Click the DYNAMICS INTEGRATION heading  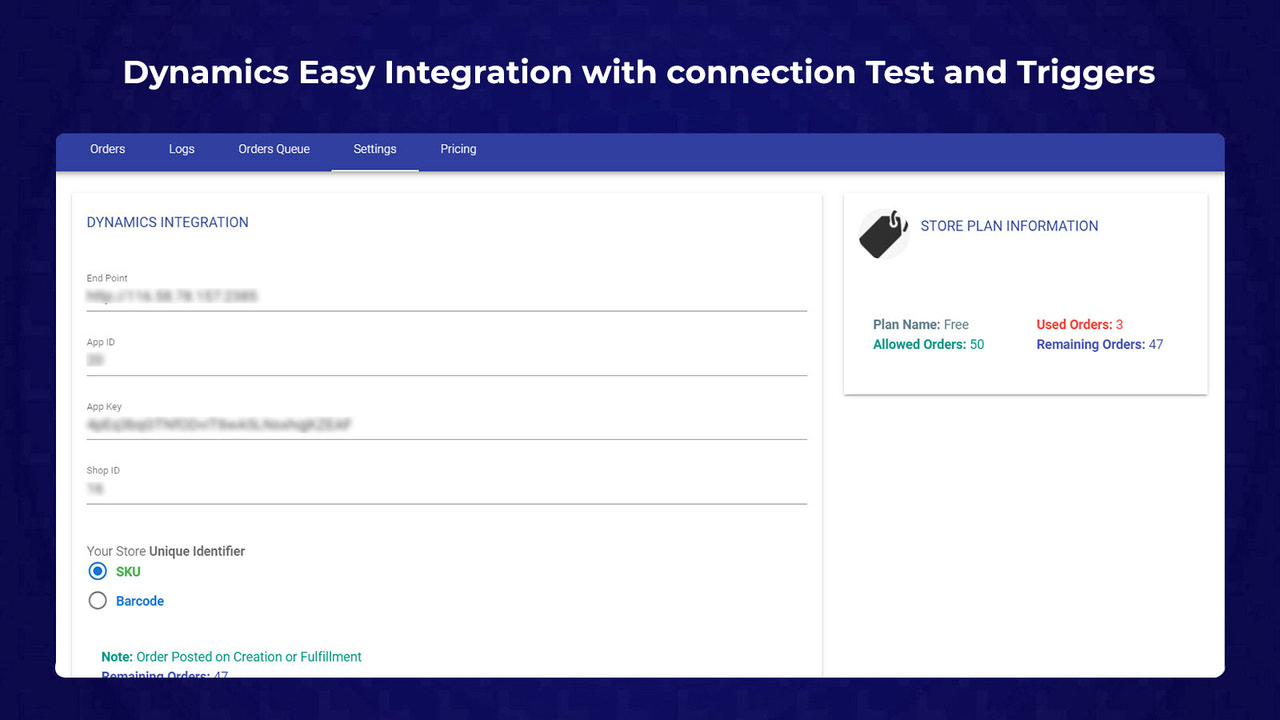click(x=167, y=222)
